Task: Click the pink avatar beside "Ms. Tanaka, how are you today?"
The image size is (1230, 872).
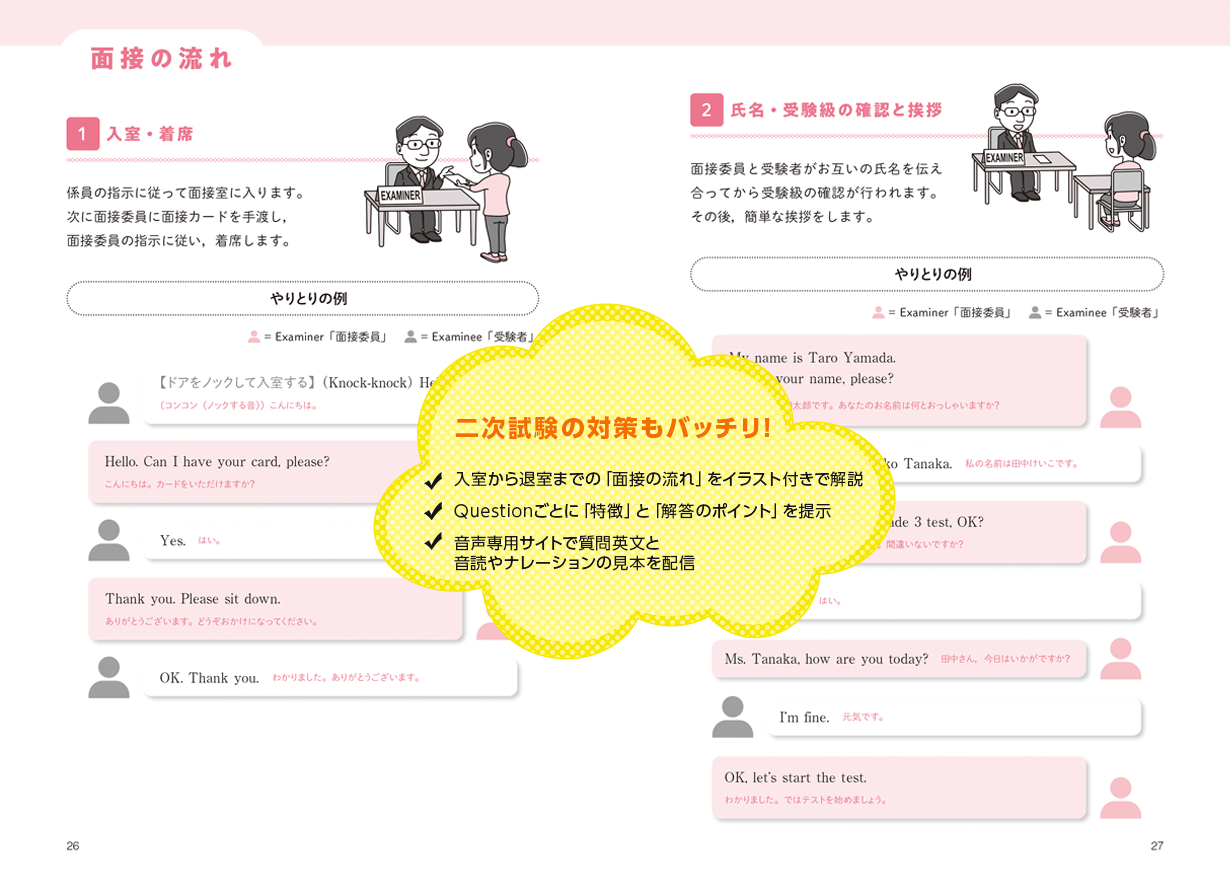Action: (1120, 659)
